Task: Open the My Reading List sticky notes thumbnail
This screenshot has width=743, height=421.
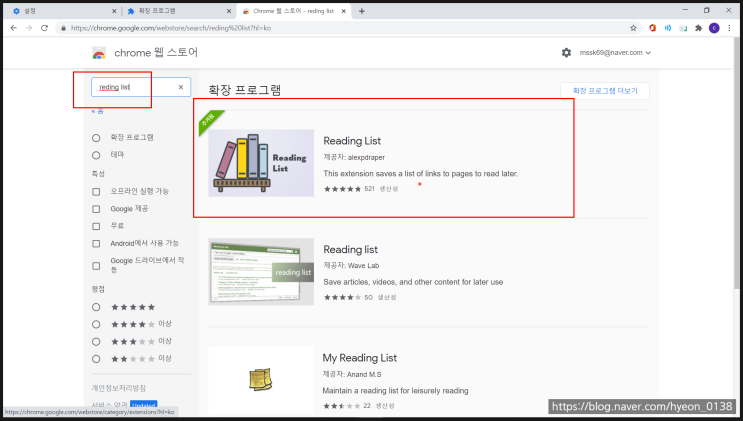Action: [x=261, y=380]
